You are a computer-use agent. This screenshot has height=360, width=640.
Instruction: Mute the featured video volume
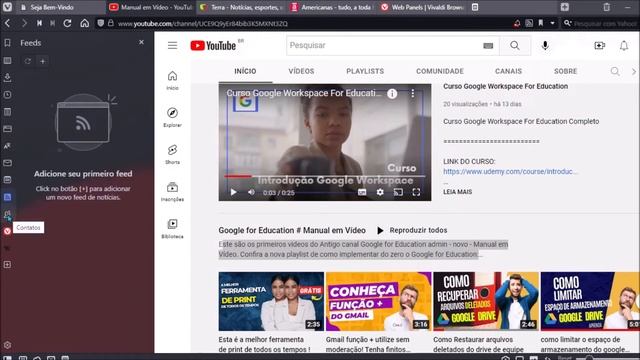(251, 192)
